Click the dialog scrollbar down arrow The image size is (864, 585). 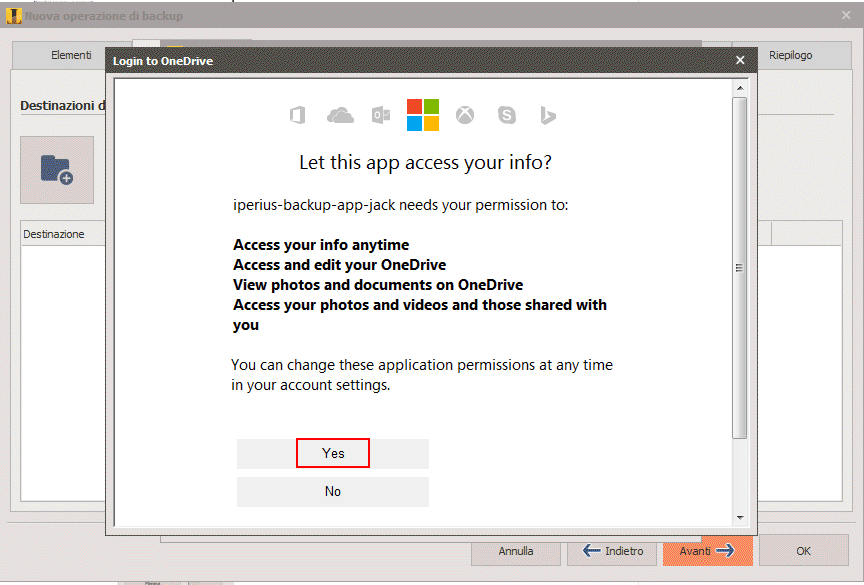[x=740, y=518]
